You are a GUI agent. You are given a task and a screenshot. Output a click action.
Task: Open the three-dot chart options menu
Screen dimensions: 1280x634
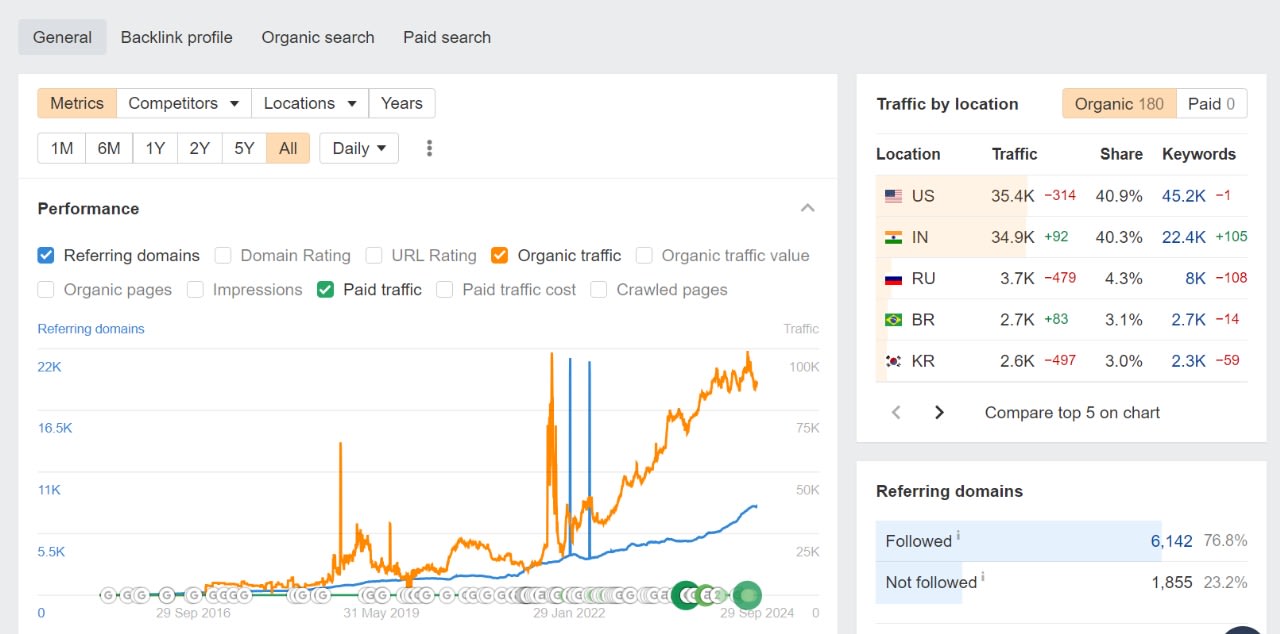pos(429,148)
